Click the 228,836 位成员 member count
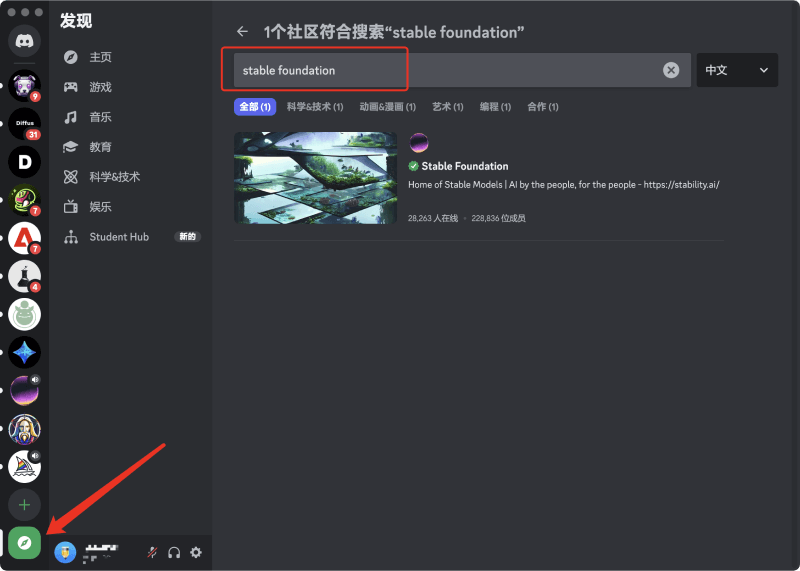Image resolution: width=800 pixels, height=571 pixels. pos(498,218)
